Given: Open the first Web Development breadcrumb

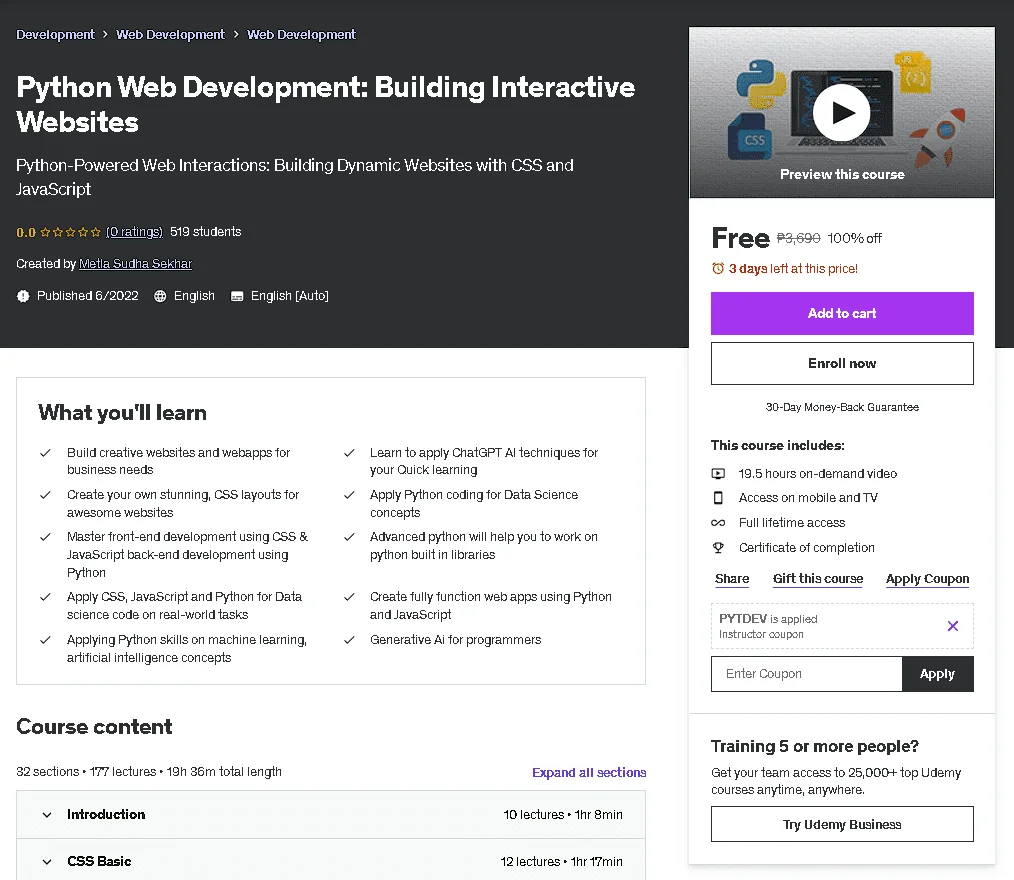Looking at the screenshot, I should (171, 34).
